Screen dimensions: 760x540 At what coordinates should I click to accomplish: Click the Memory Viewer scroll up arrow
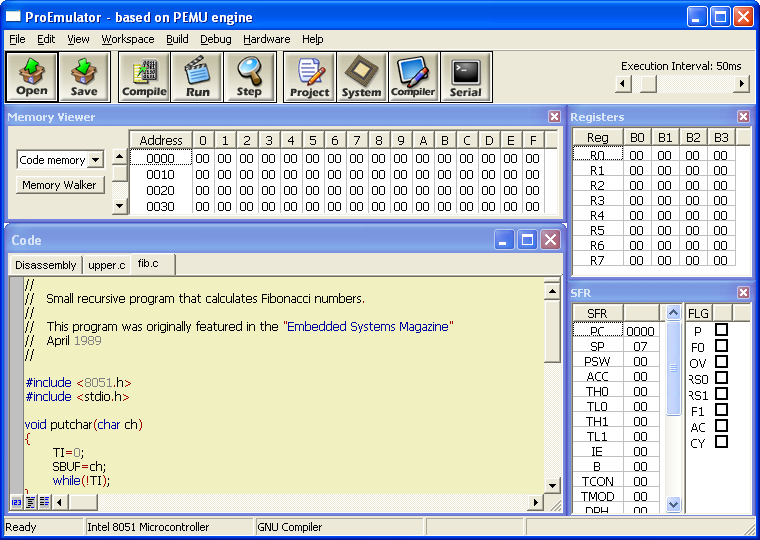pos(119,157)
